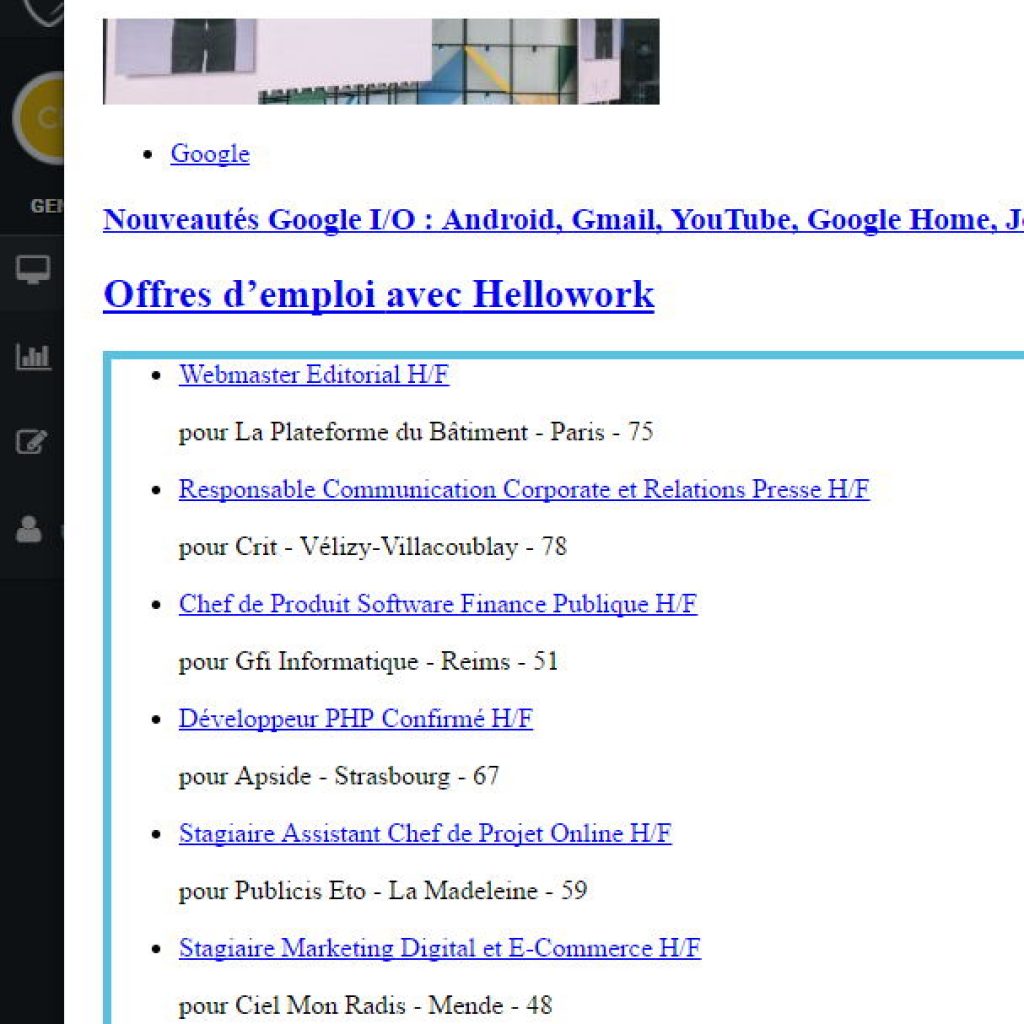Click the text 'pour Apside - Strasbourg - 67'
Viewport: 1024px width, 1024px height.
[339, 776]
